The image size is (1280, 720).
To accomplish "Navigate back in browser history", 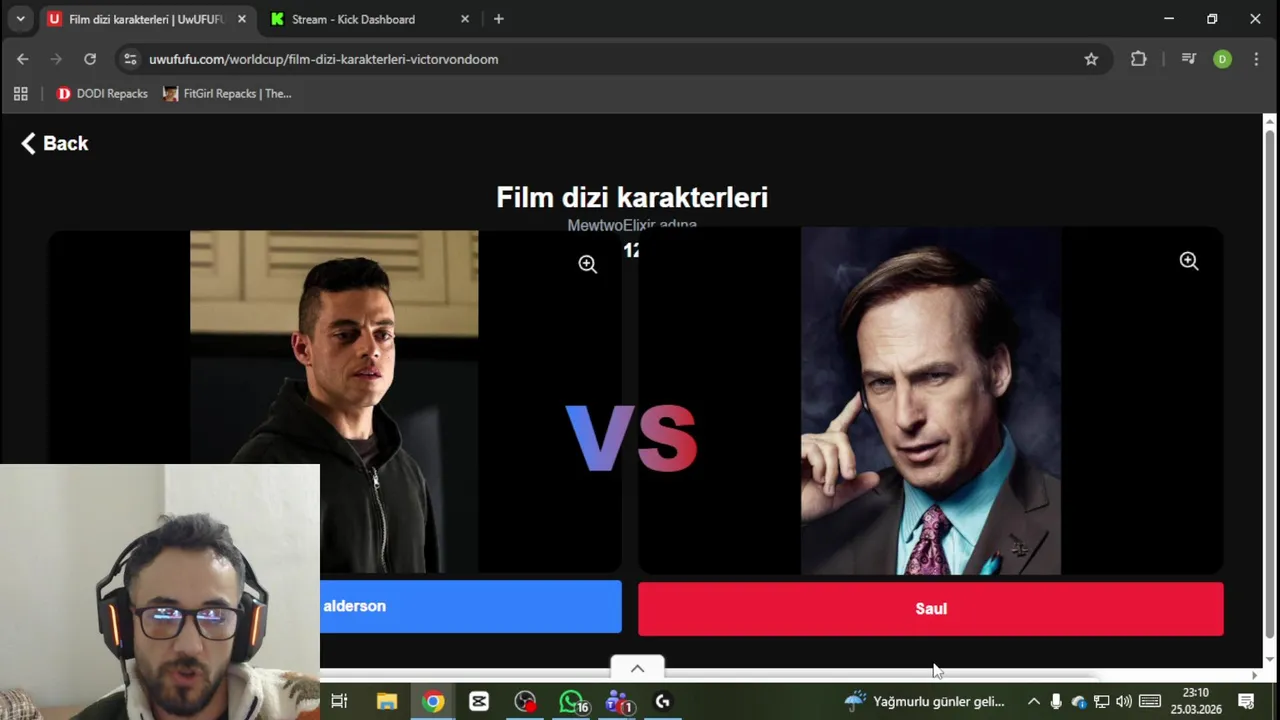I will [22, 59].
